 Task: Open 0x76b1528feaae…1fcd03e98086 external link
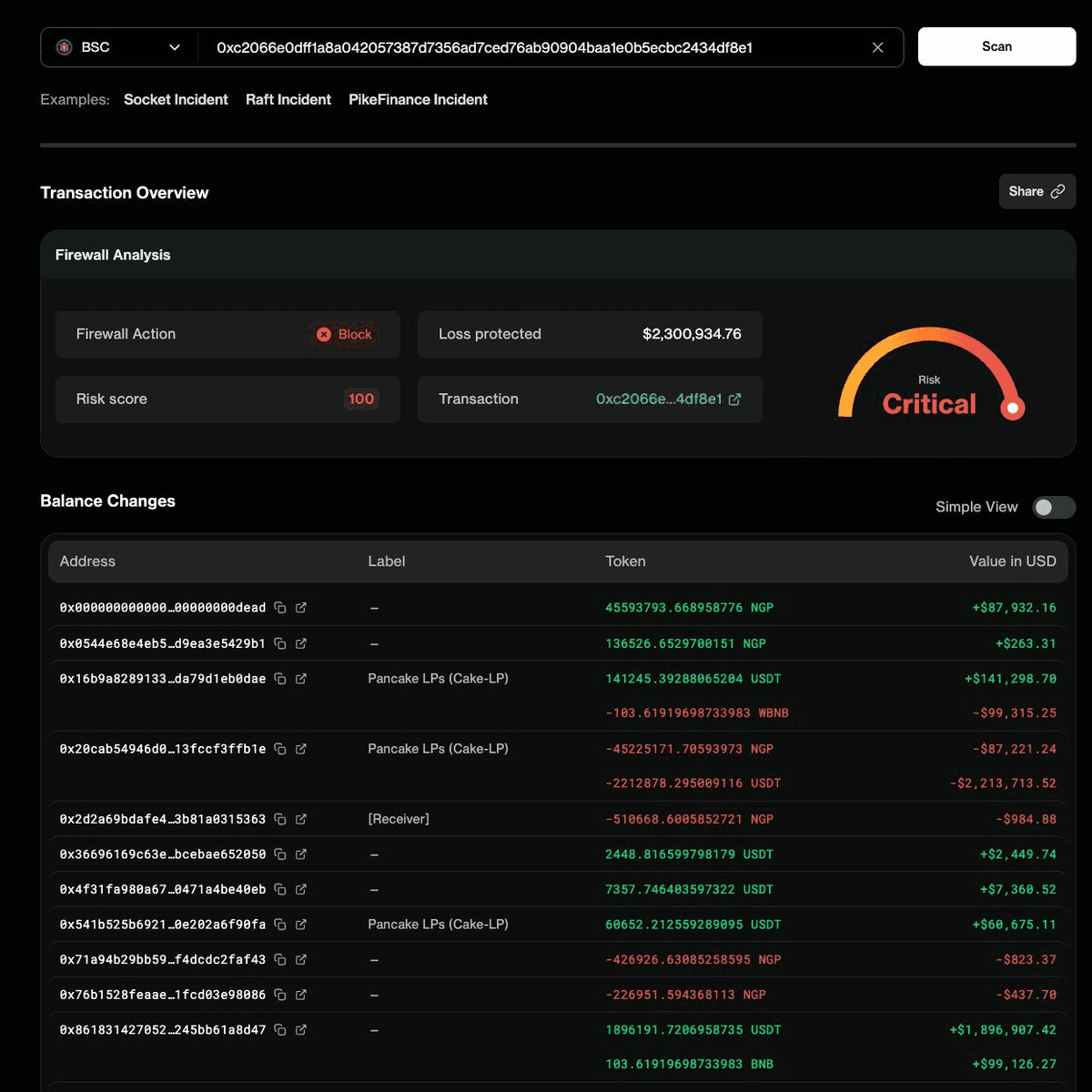pyautogui.click(x=301, y=995)
